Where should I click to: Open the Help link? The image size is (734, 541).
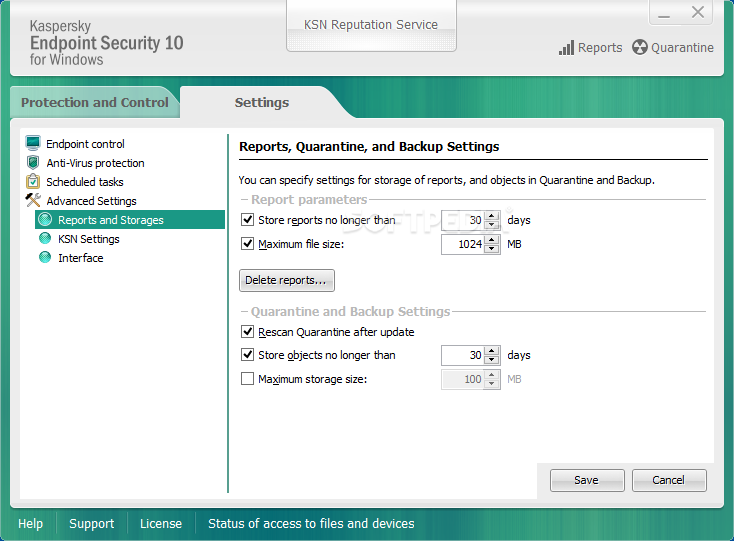click(30, 523)
